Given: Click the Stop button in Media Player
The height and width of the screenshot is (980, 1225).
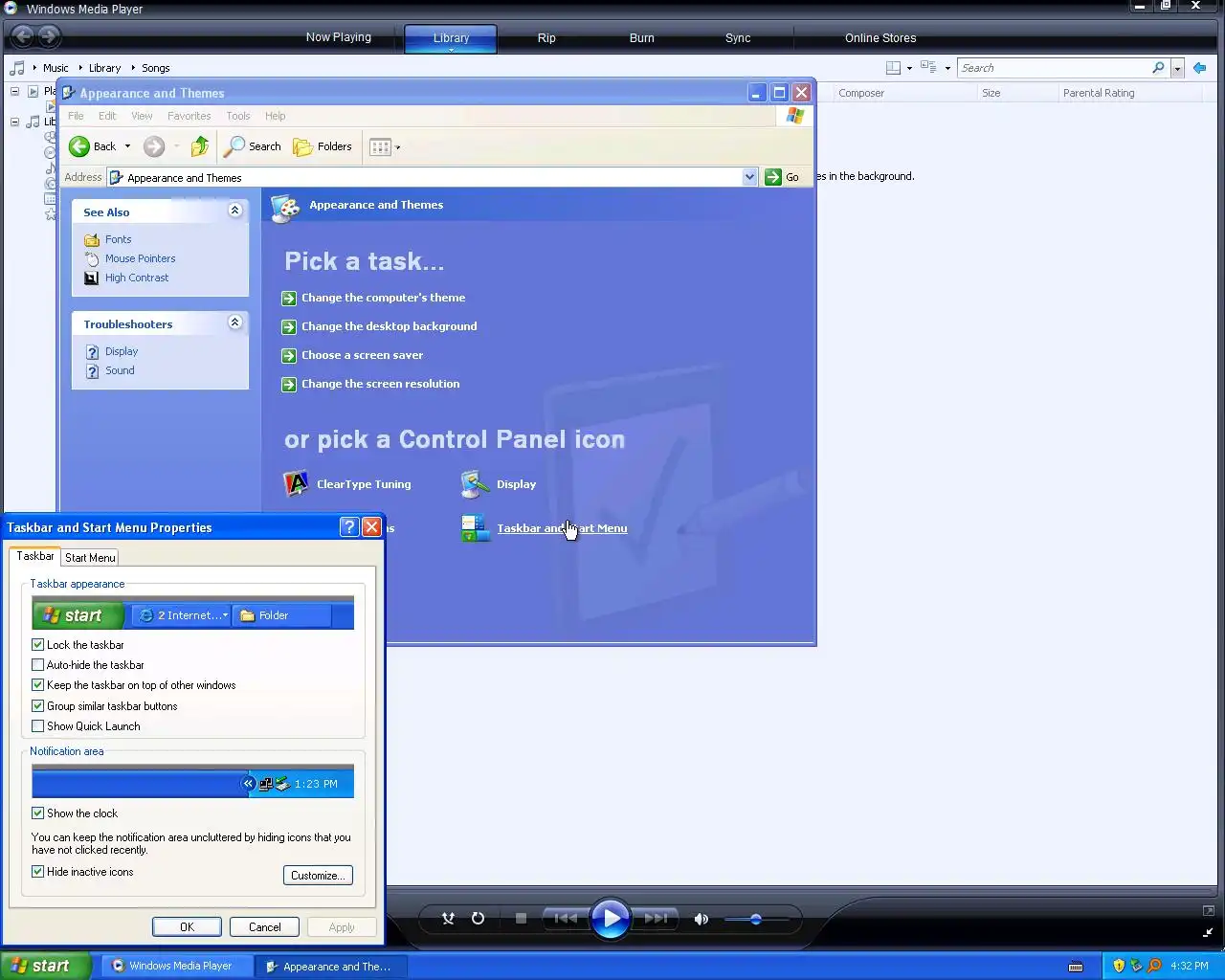Looking at the screenshot, I should pyautogui.click(x=521, y=919).
